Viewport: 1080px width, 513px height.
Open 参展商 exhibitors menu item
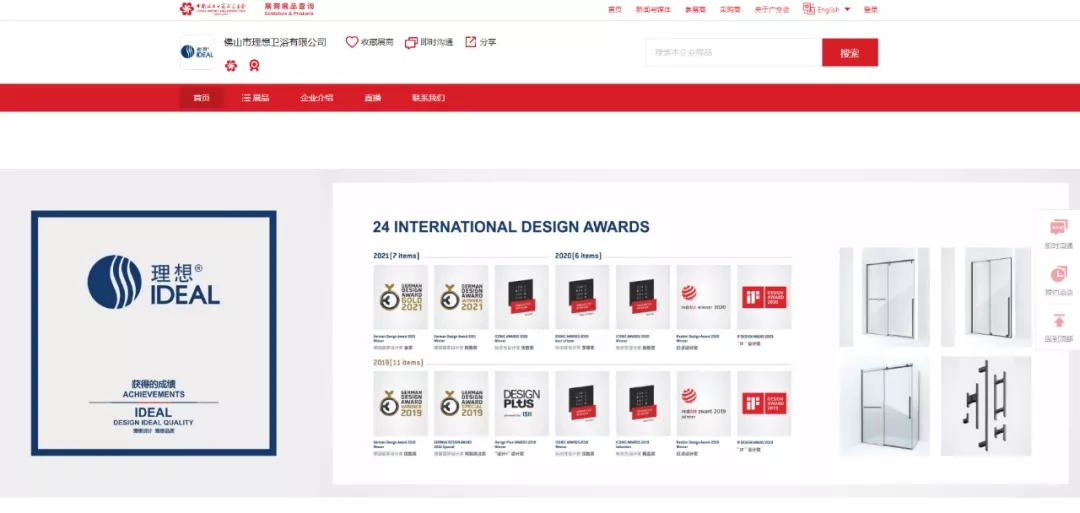(x=695, y=10)
